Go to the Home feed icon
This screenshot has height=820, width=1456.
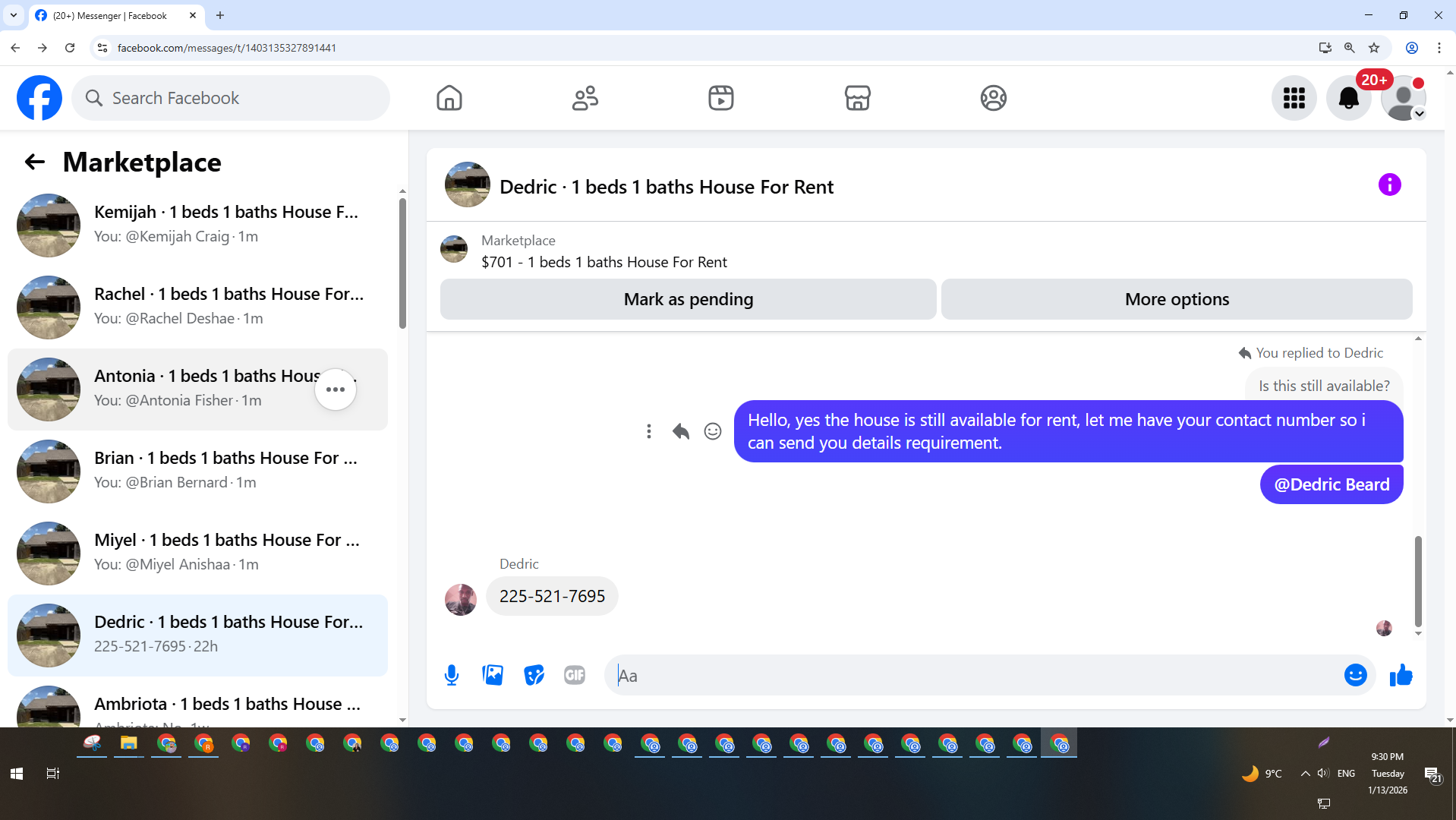click(449, 98)
